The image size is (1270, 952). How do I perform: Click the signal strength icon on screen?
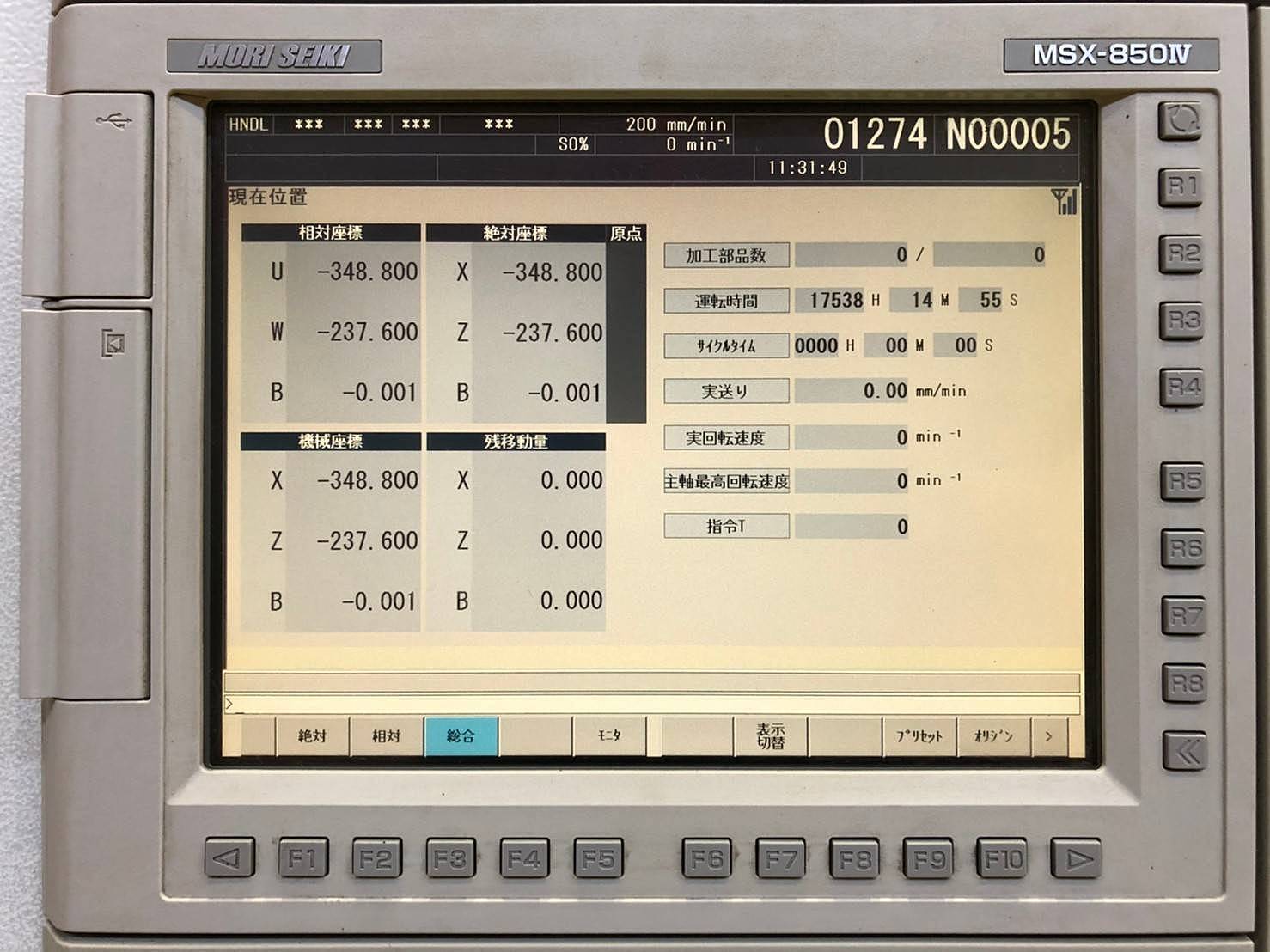point(1064,202)
